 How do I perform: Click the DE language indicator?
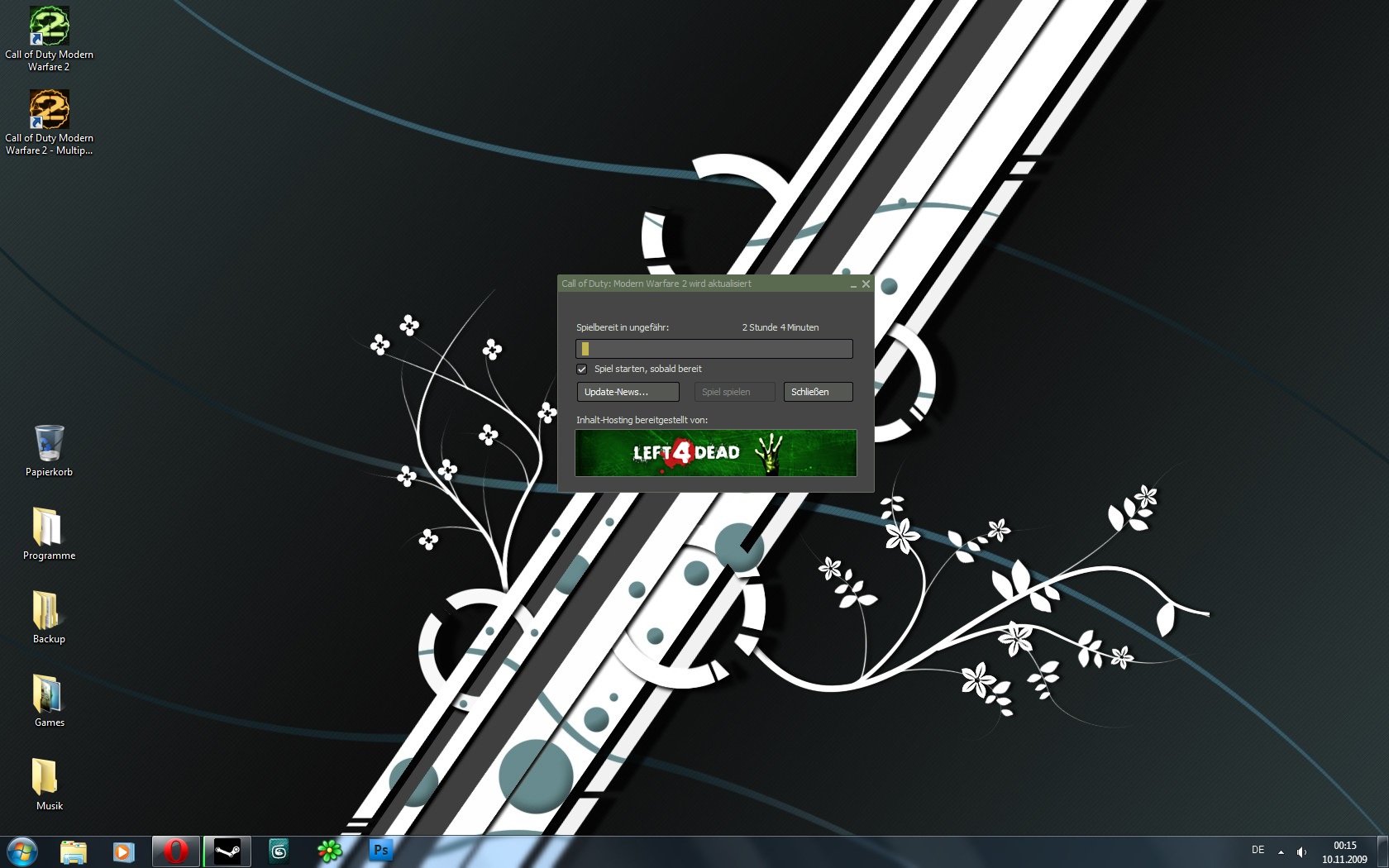click(x=1258, y=851)
